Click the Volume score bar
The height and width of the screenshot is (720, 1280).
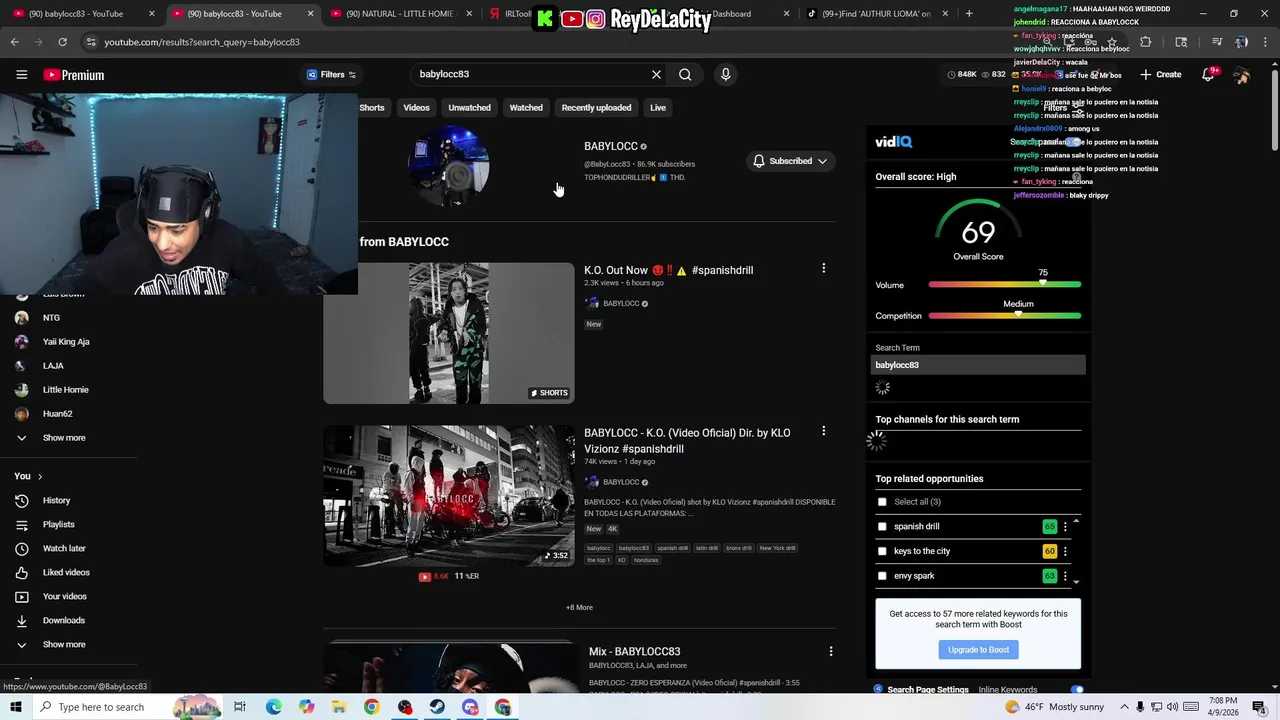click(1004, 285)
